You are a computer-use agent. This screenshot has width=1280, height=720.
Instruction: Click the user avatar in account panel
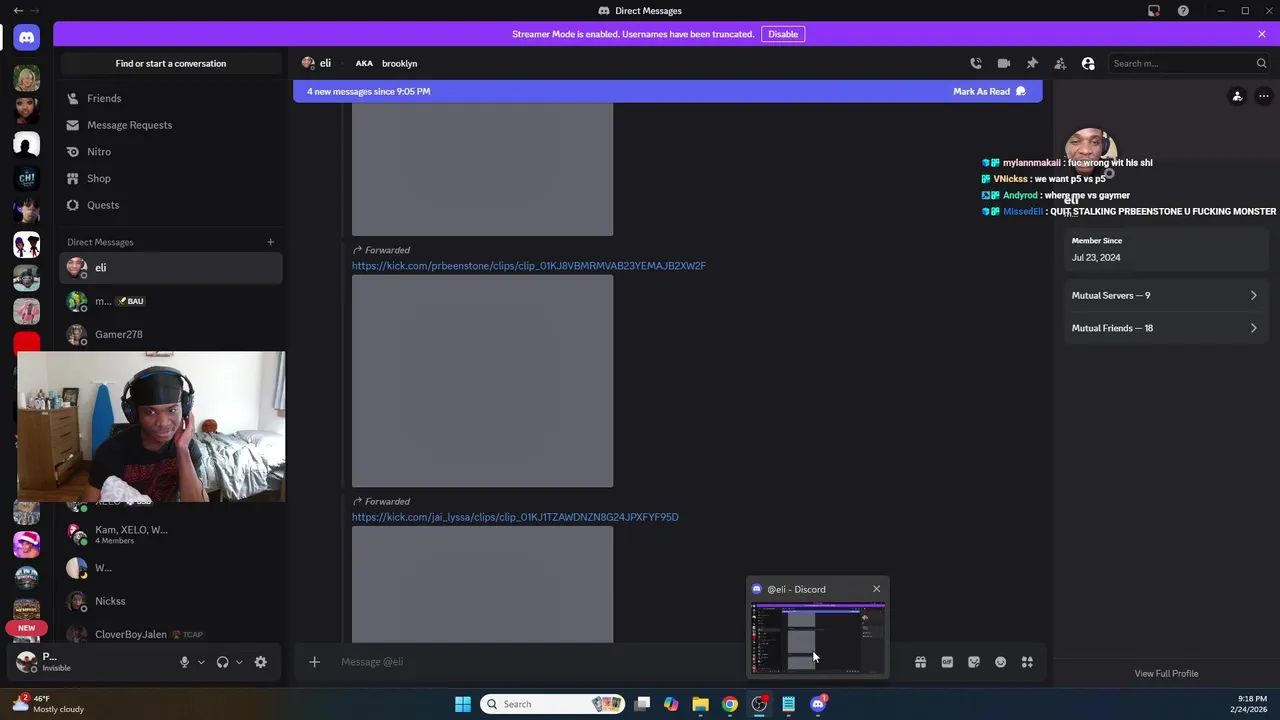[x=27, y=661]
